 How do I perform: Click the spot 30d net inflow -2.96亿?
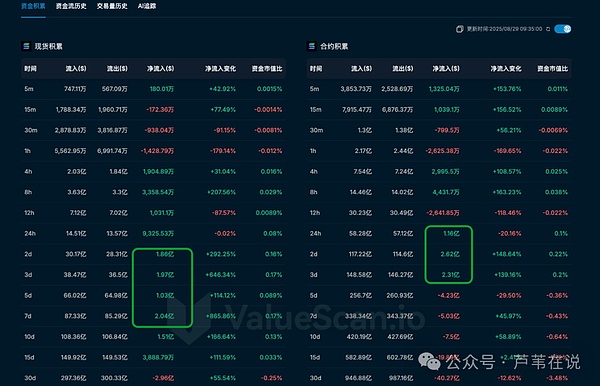pyautogui.click(x=163, y=378)
